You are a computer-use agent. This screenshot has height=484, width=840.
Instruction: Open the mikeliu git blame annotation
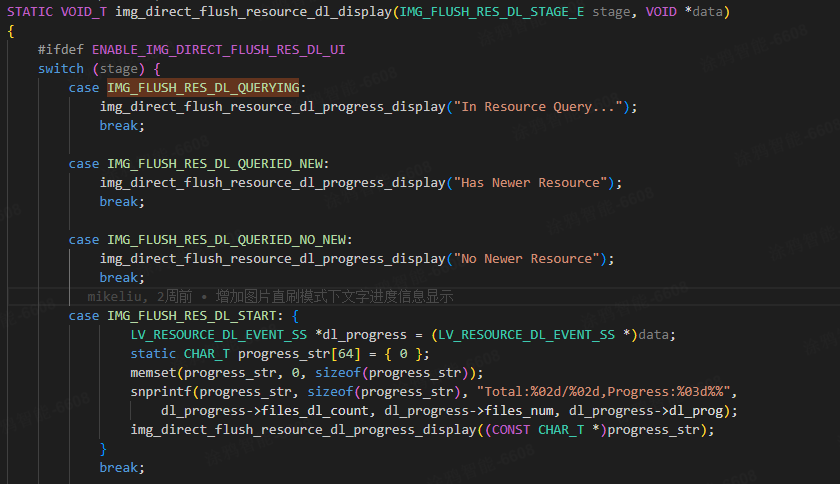tap(270, 297)
